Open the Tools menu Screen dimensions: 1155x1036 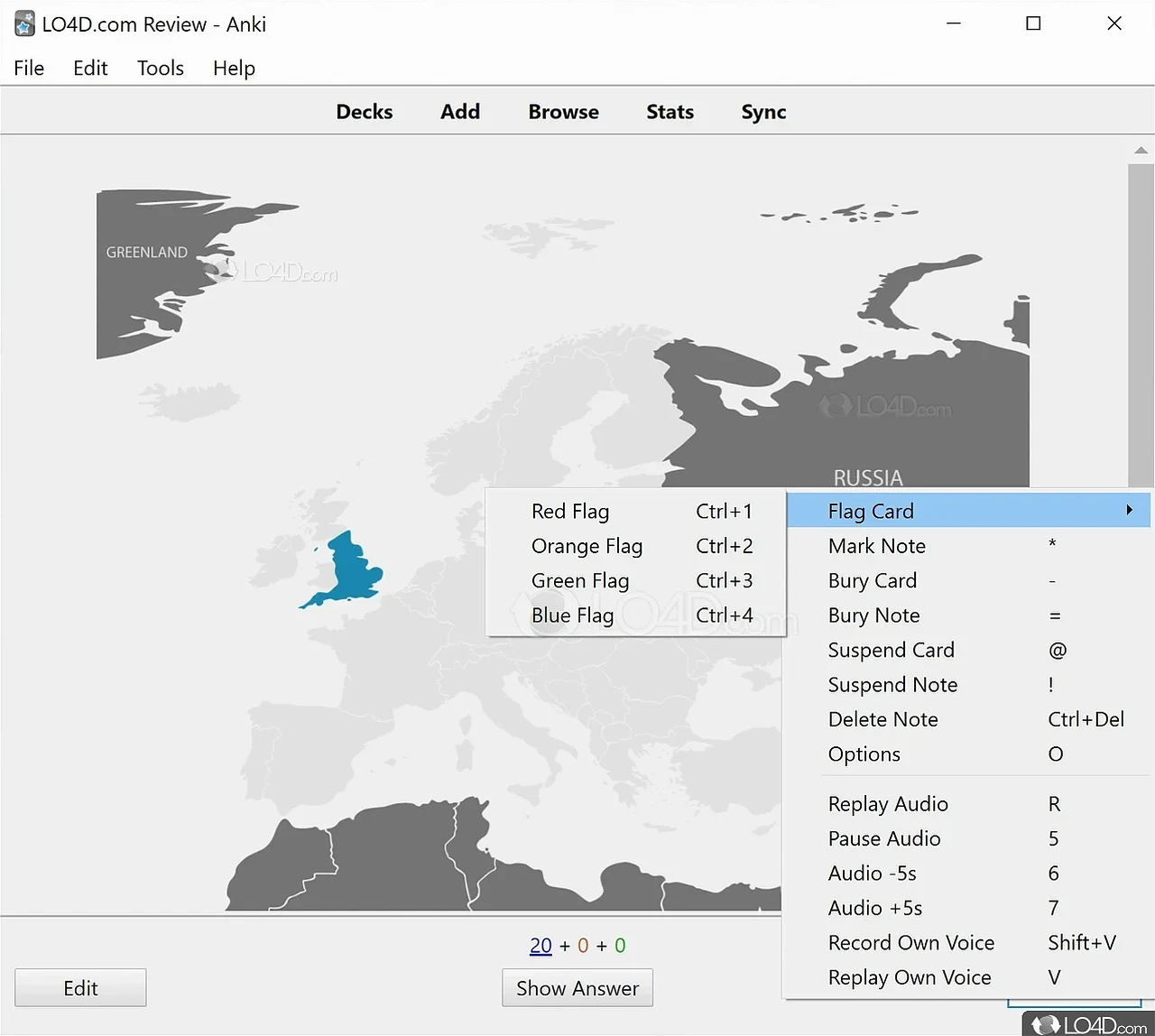click(161, 69)
